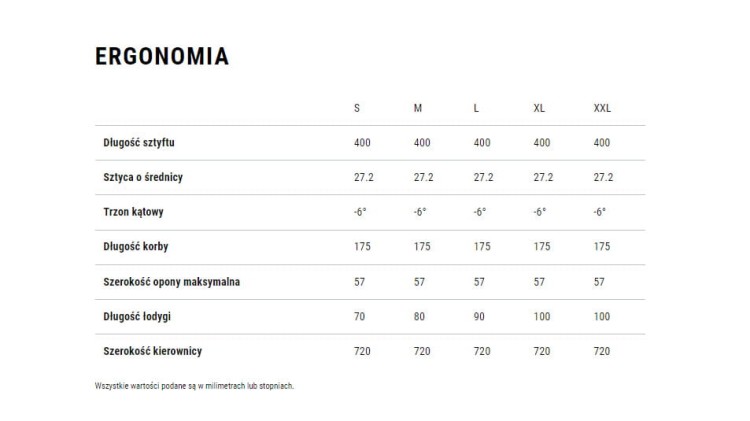Click the Długość sztyftu row label

[x=139, y=143]
